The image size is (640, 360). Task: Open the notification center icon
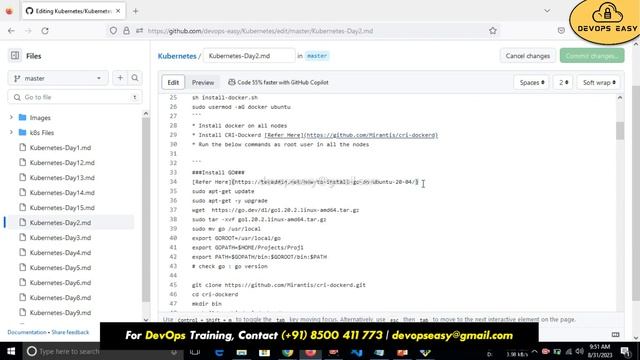point(626,351)
